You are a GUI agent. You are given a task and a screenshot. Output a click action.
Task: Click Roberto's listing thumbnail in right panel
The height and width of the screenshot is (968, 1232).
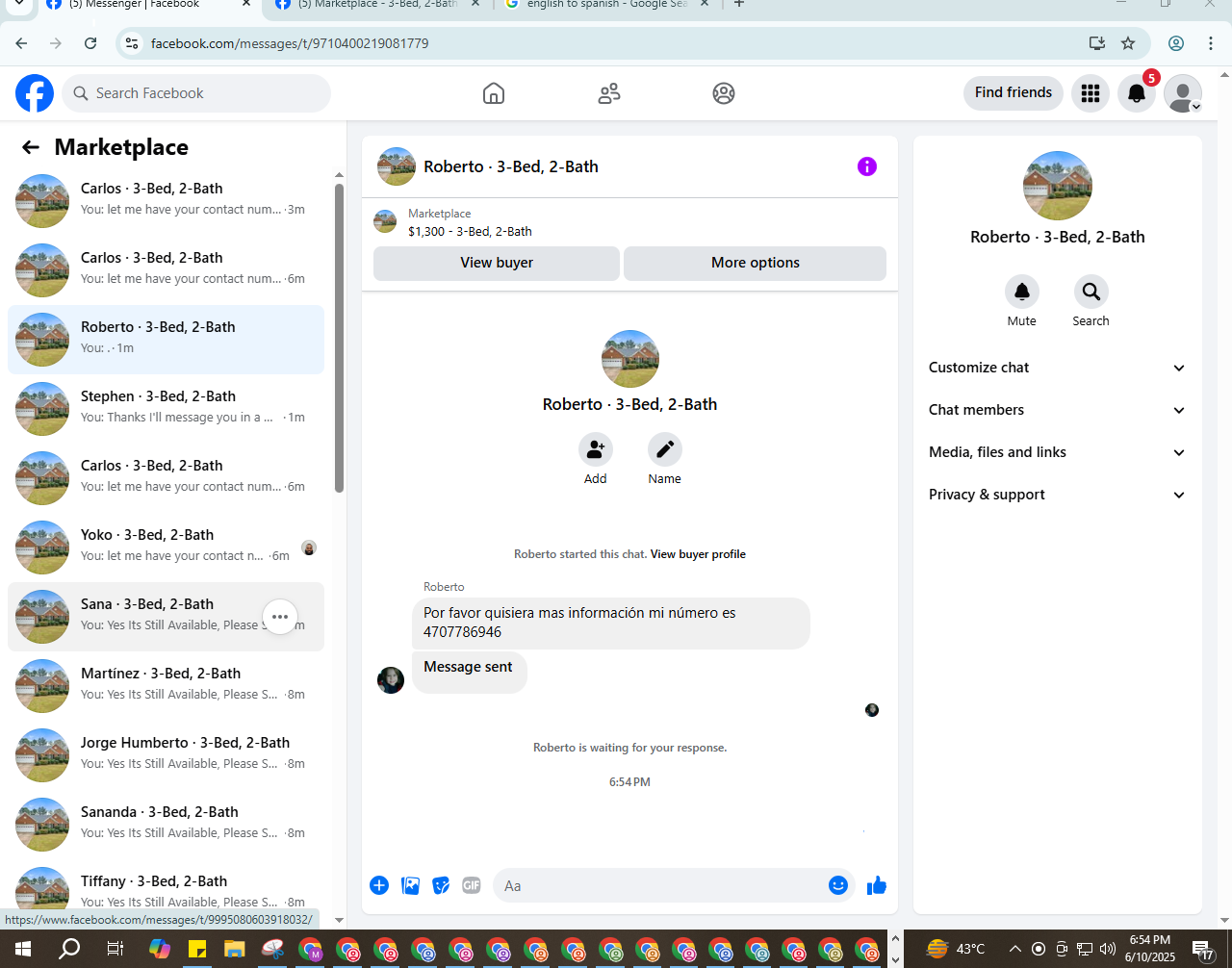[1058, 186]
